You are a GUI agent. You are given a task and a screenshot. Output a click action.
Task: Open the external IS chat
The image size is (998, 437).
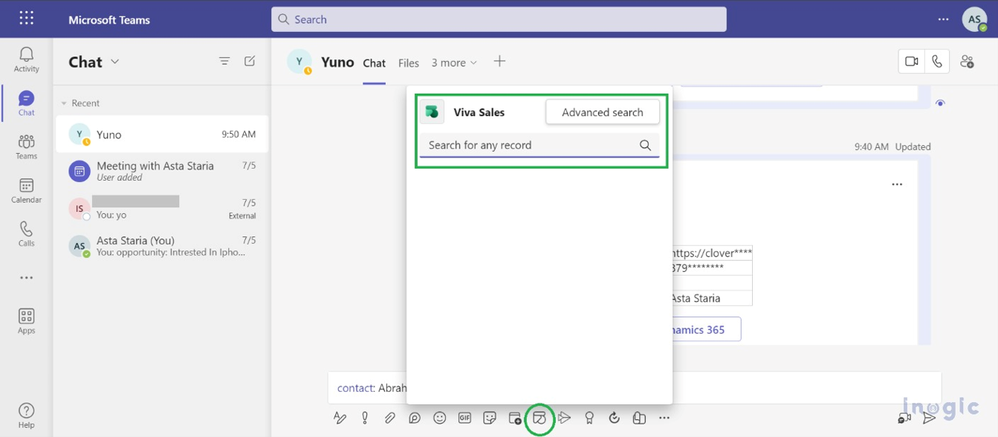point(162,209)
